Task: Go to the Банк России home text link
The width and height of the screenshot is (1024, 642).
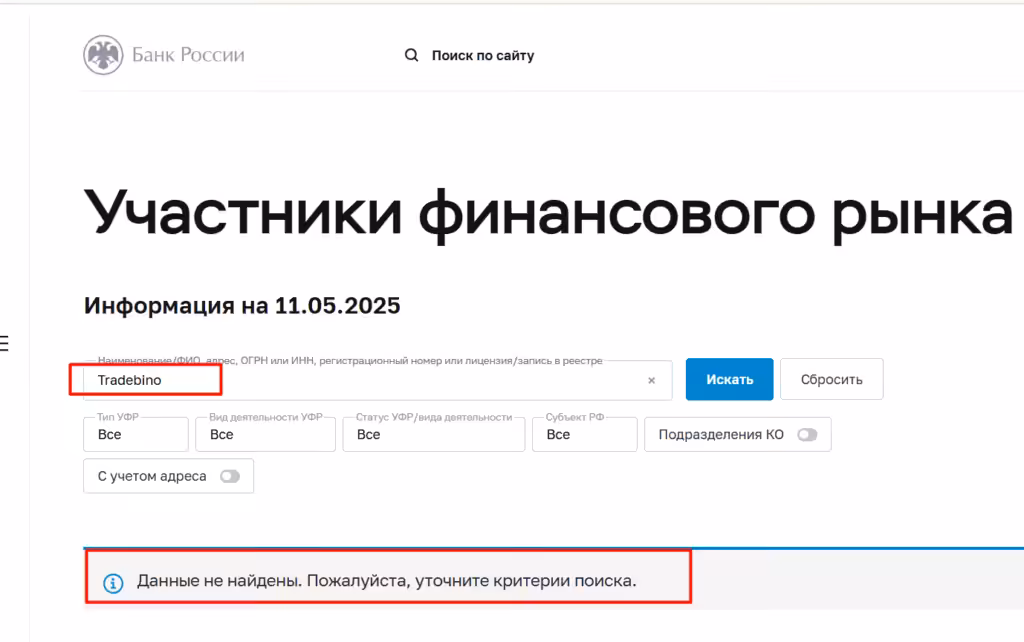Action: [188, 55]
